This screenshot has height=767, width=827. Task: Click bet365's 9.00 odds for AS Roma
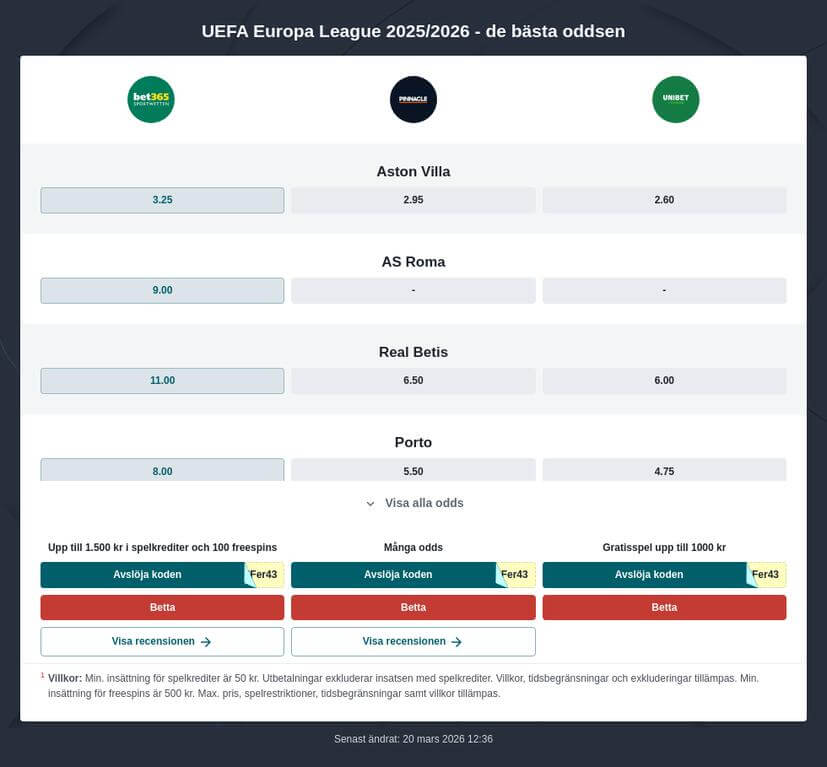[x=162, y=290]
